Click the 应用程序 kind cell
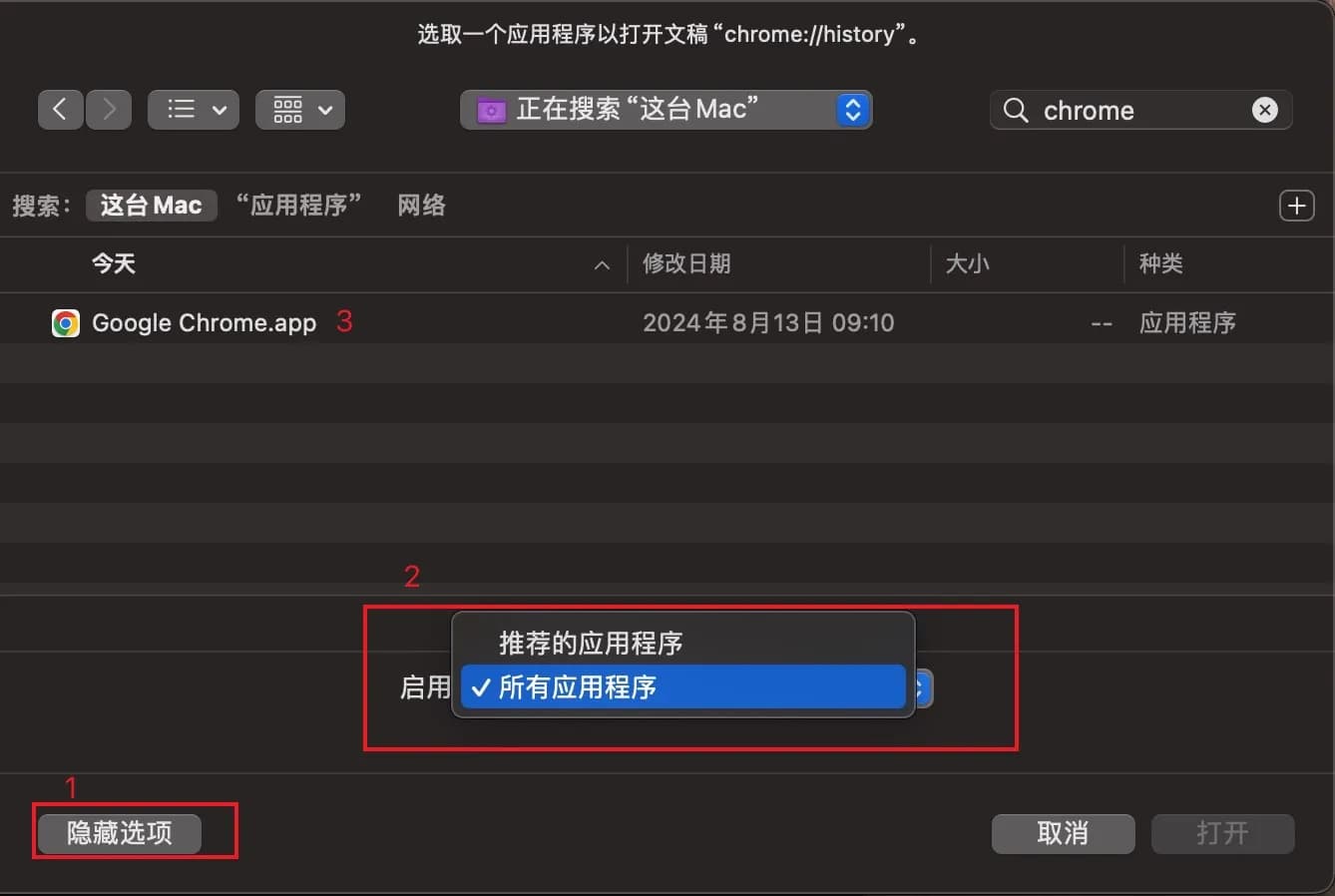 (1187, 322)
